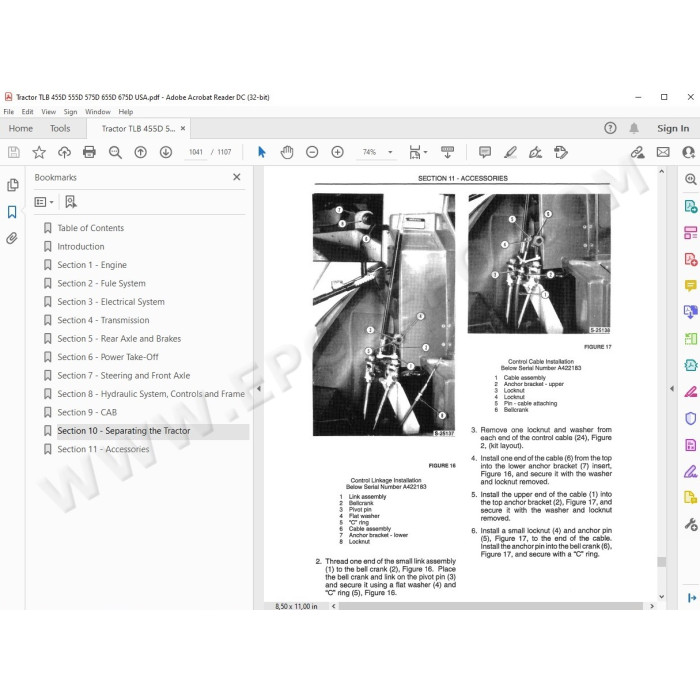Viewport: 700px width, 700px height.
Task: Expand the right pane toggle arrow
Action: click(x=692, y=598)
